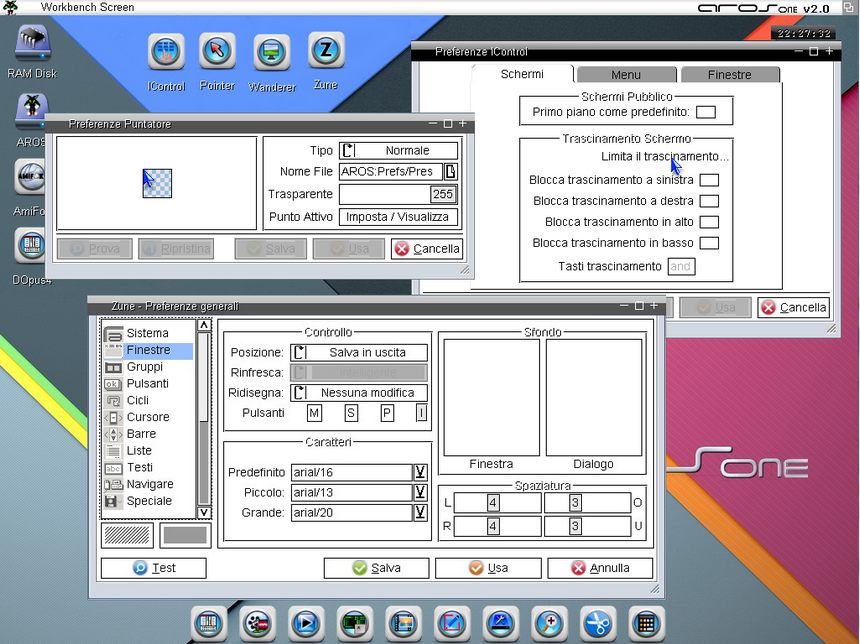Click the Salva button in Zune preferences
Viewport: 860px width, 644px height.
pyautogui.click(x=376, y=568)
